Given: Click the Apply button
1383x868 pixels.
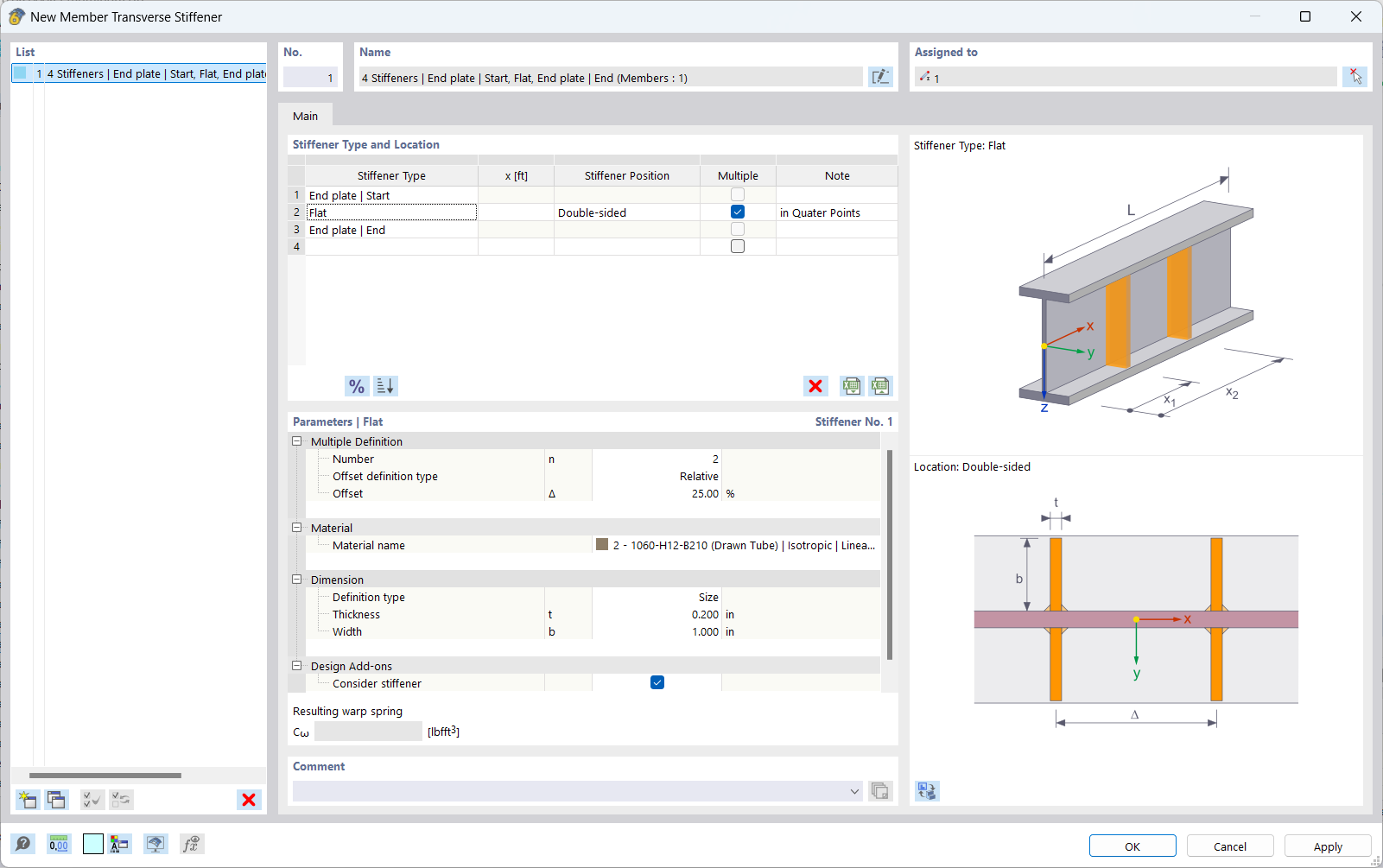Looking at the screenshot, I should point(1328,846).
